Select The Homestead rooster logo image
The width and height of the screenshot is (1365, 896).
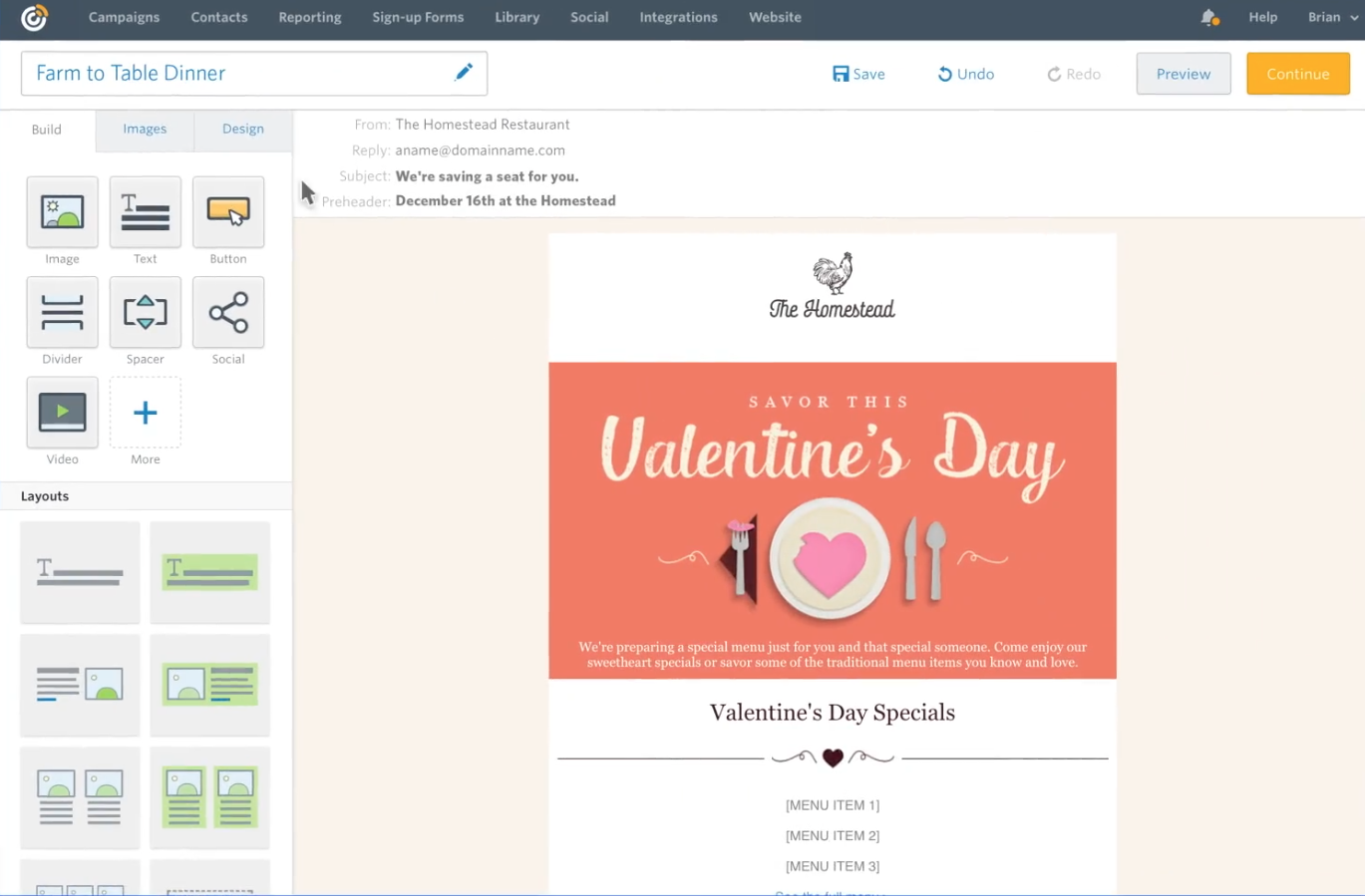(x=833, y=287)
